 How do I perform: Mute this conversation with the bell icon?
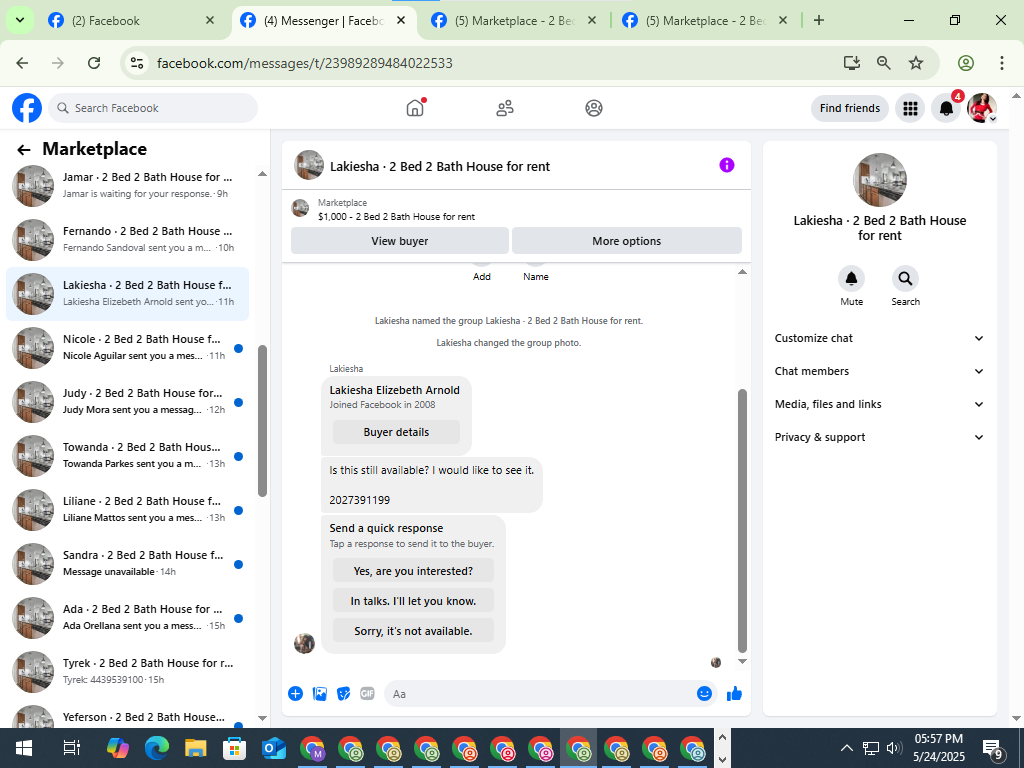[852, 279]
